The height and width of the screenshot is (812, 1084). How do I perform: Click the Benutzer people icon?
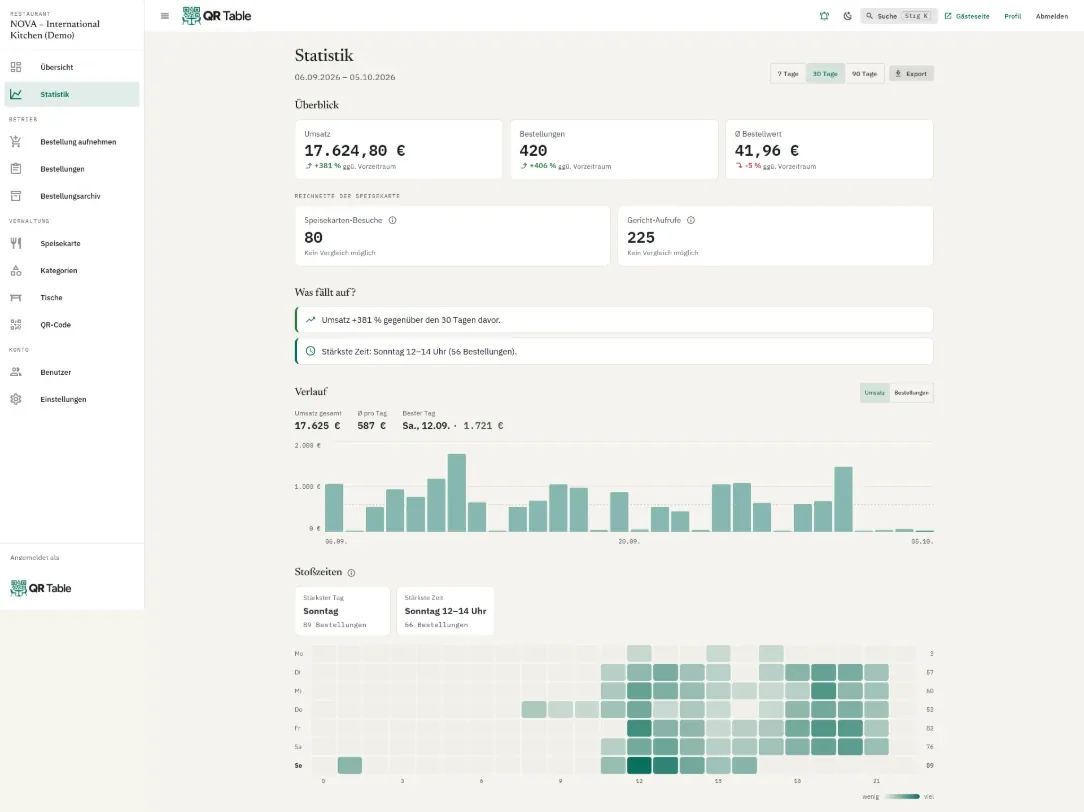[16, 372]
